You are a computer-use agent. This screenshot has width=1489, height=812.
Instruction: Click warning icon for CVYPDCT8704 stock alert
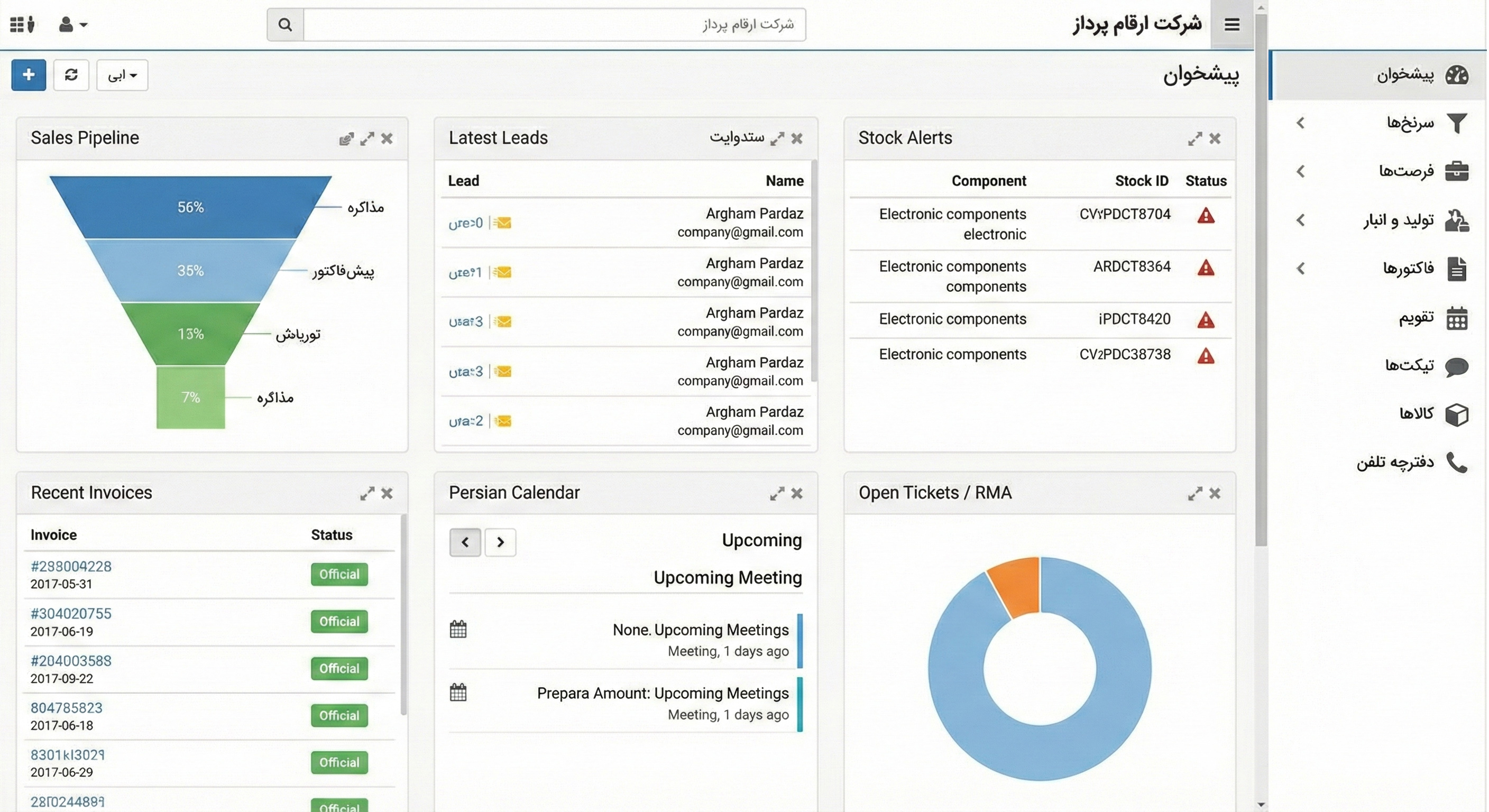click(1206, 216)
